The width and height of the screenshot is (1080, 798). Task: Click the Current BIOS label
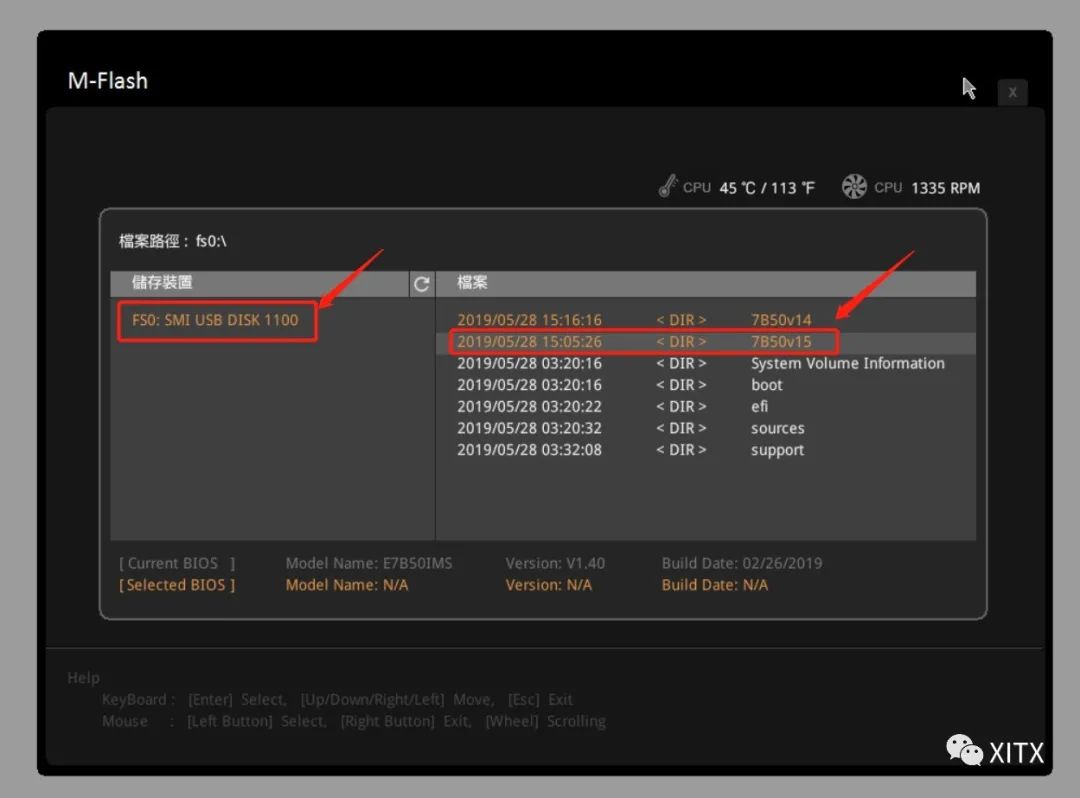click(177, 563)
